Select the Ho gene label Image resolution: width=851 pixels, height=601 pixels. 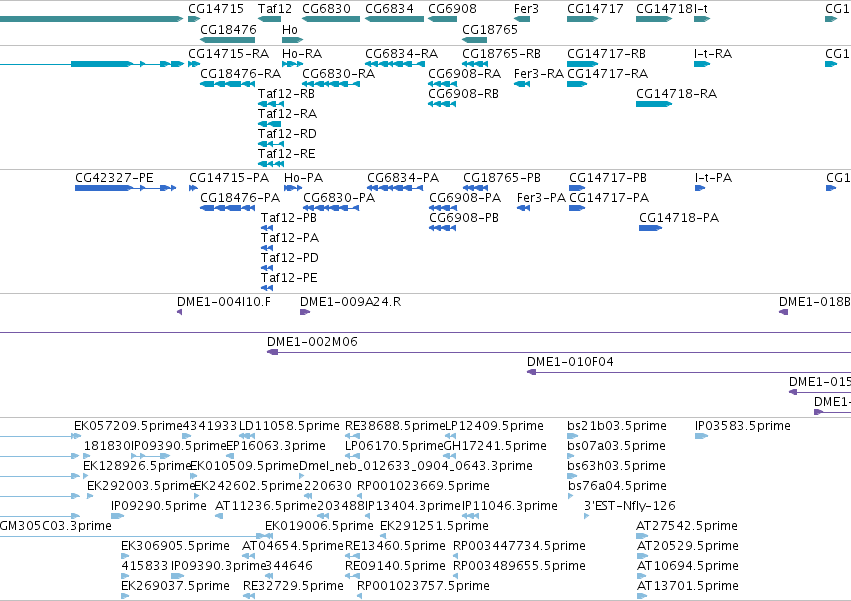[290, 29]
